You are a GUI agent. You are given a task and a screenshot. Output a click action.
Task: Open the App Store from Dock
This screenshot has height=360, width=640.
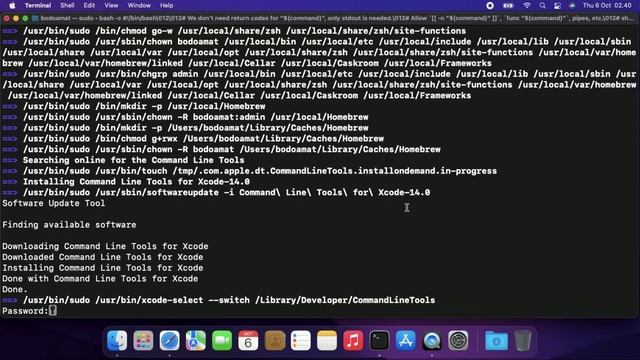click(x=405, y=340)
